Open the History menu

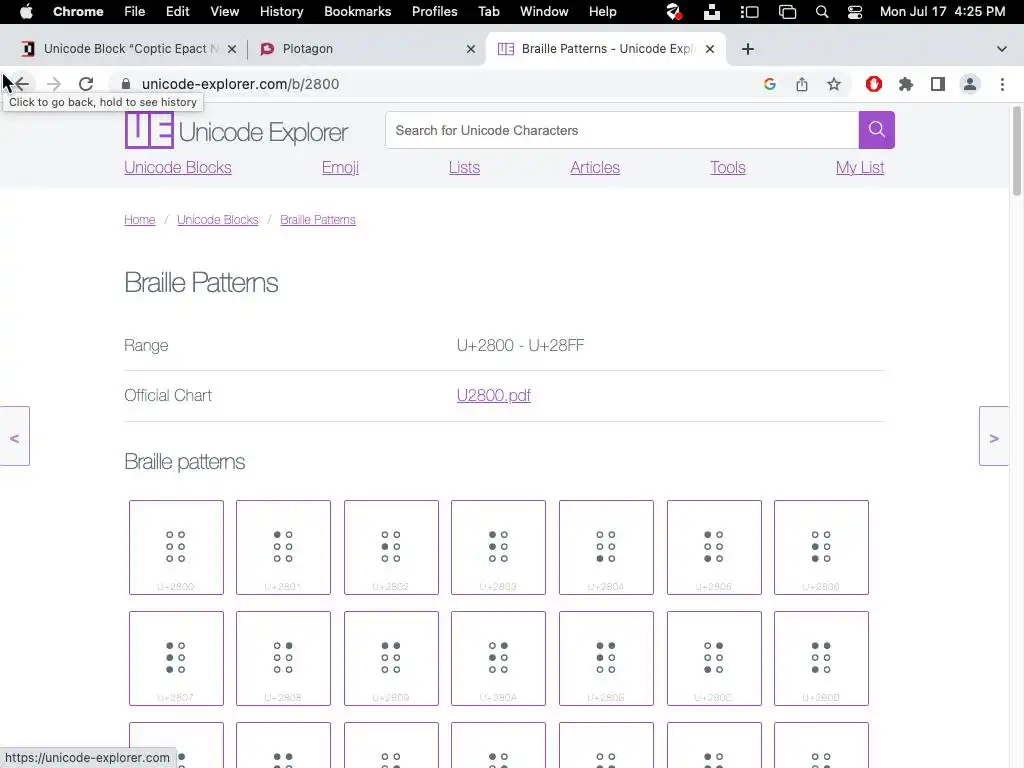tap(281, 11)
